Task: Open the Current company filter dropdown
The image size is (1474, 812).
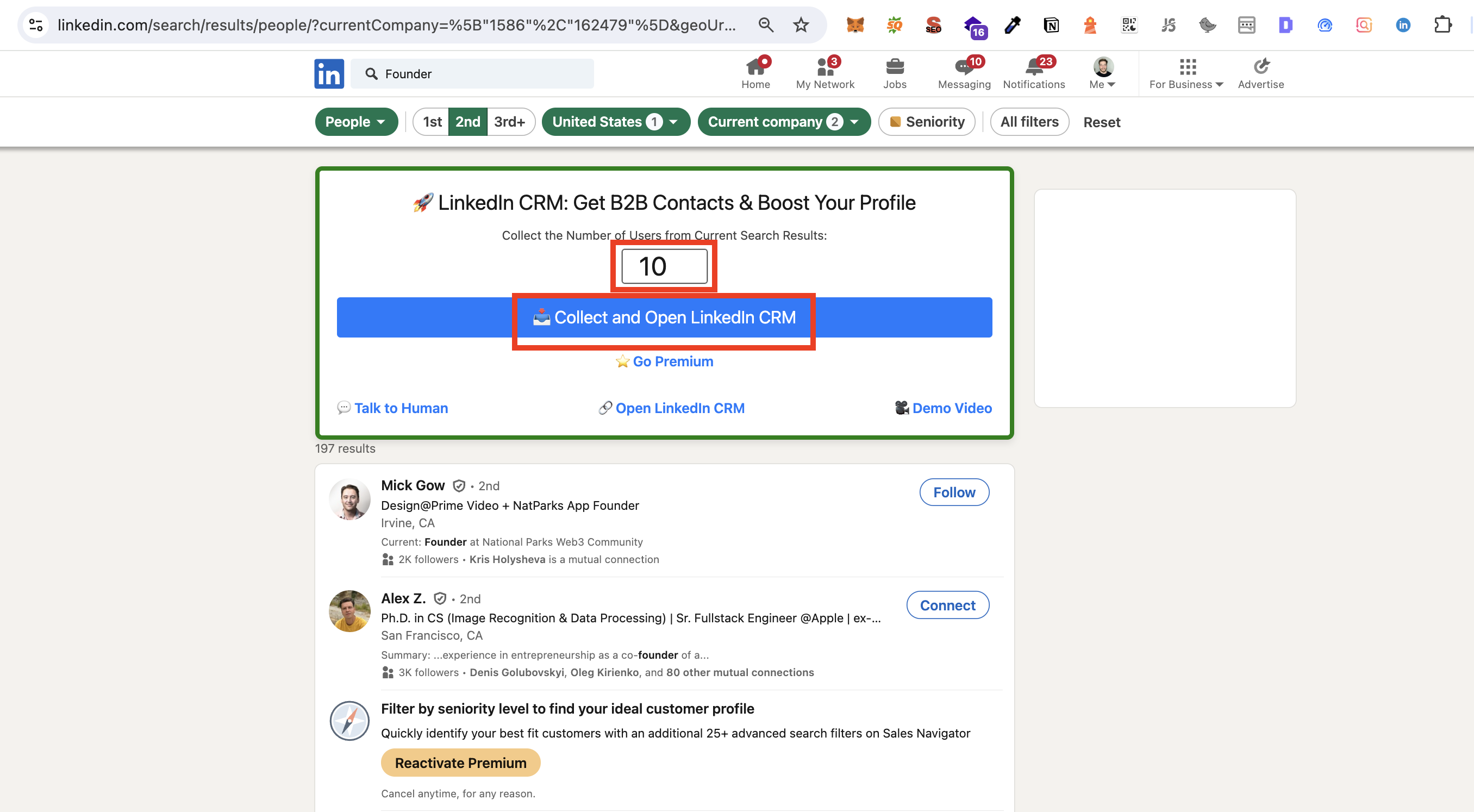Action: (783, 122)
